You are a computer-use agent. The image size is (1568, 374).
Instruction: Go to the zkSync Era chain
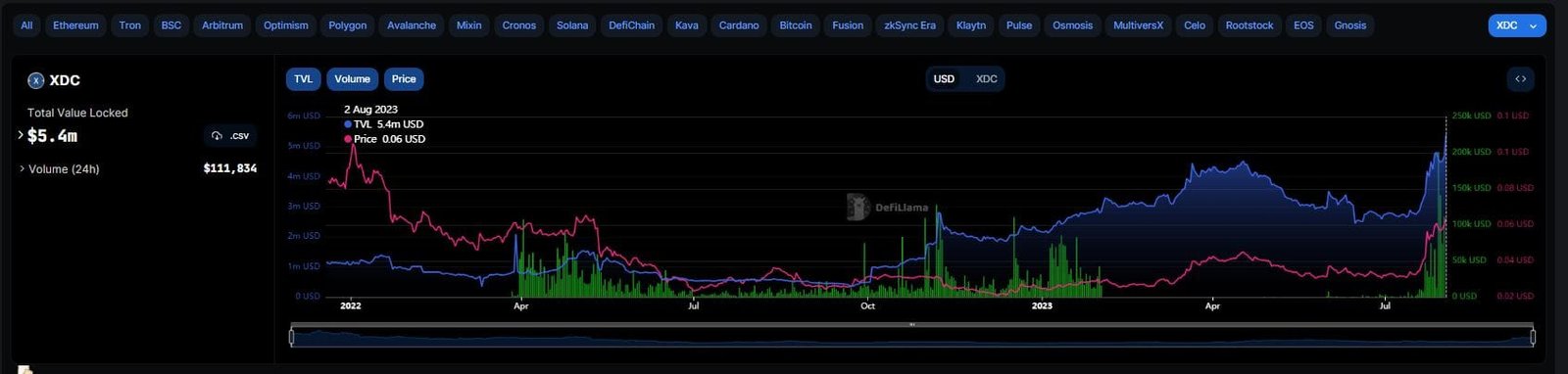pyautogui.click(x=910, y=25)
